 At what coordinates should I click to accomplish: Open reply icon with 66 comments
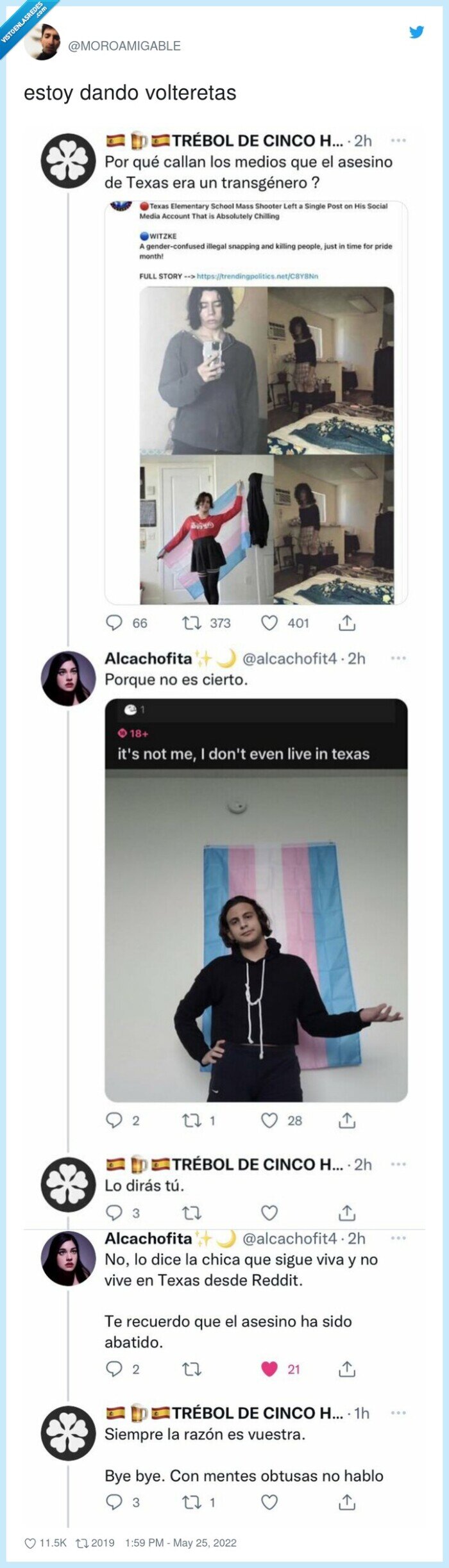pyautogui.click(x=114, y=622)
